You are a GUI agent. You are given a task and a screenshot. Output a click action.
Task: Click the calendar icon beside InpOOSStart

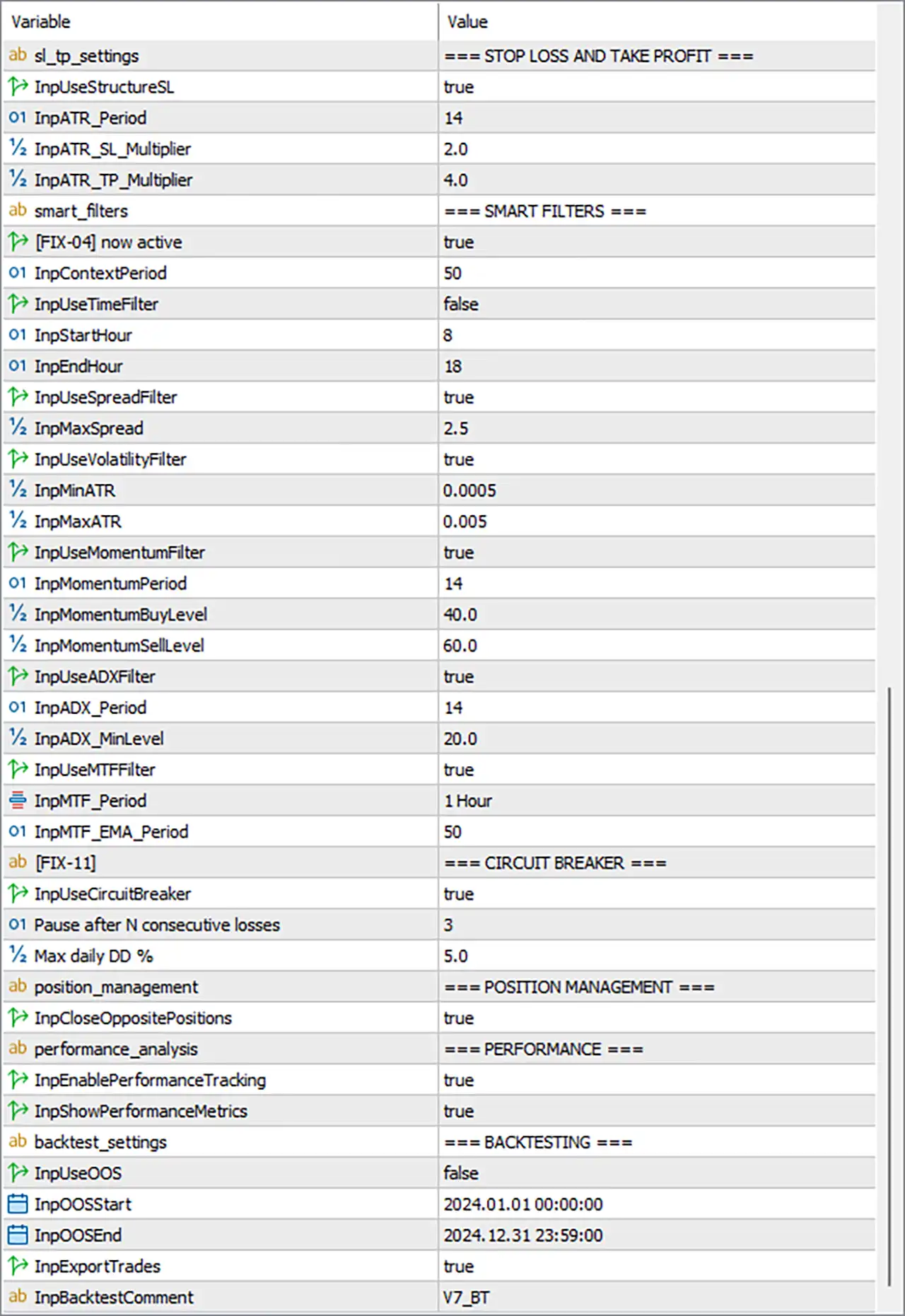pos(18,1204)
